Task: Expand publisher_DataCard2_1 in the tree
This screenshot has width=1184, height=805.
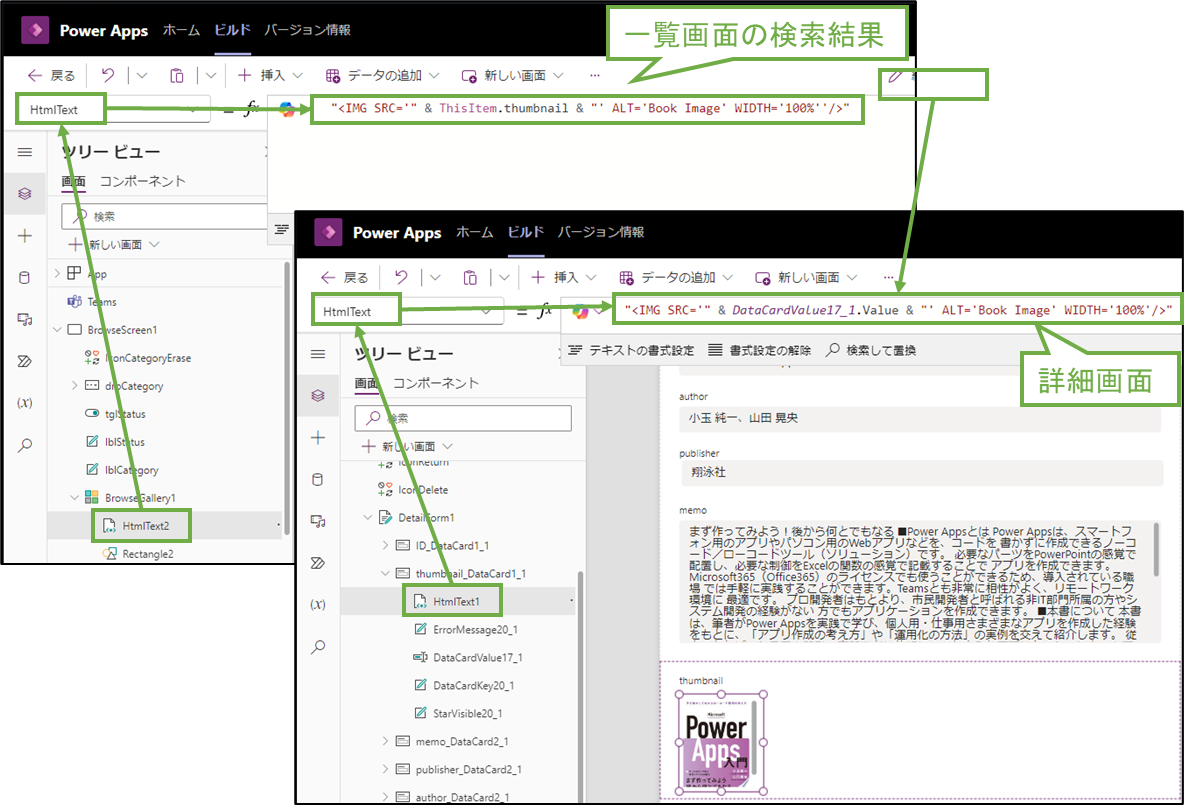Action: (x=385, y=770)
